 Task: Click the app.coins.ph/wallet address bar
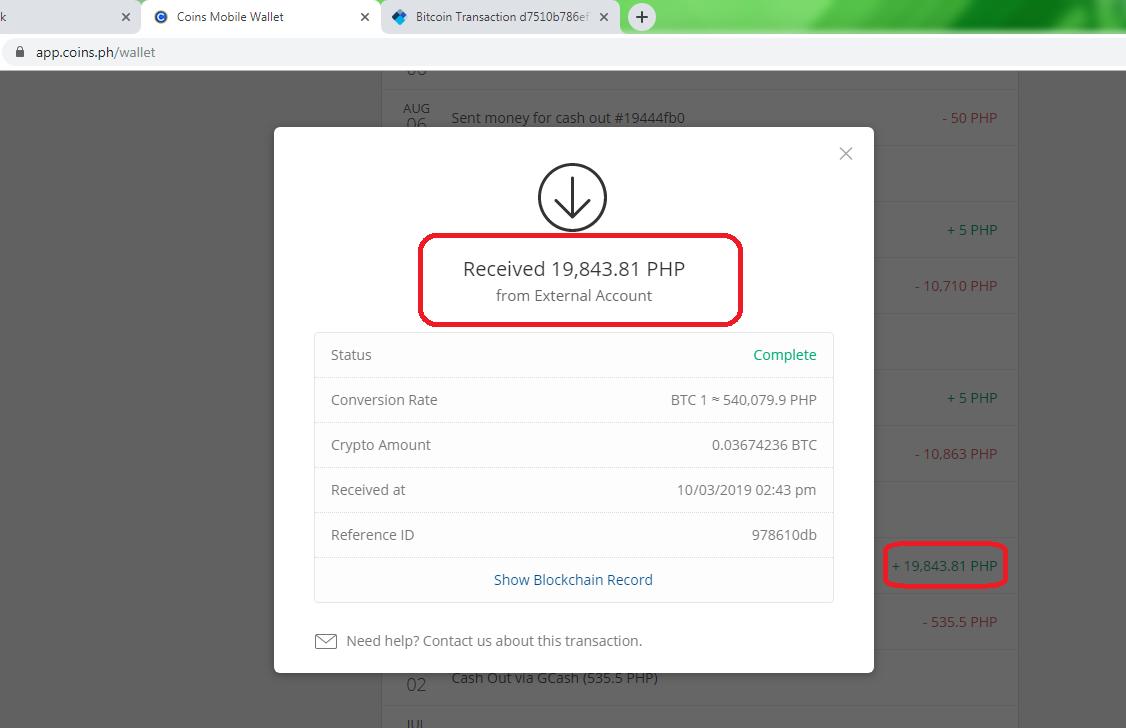pos(563,52)
